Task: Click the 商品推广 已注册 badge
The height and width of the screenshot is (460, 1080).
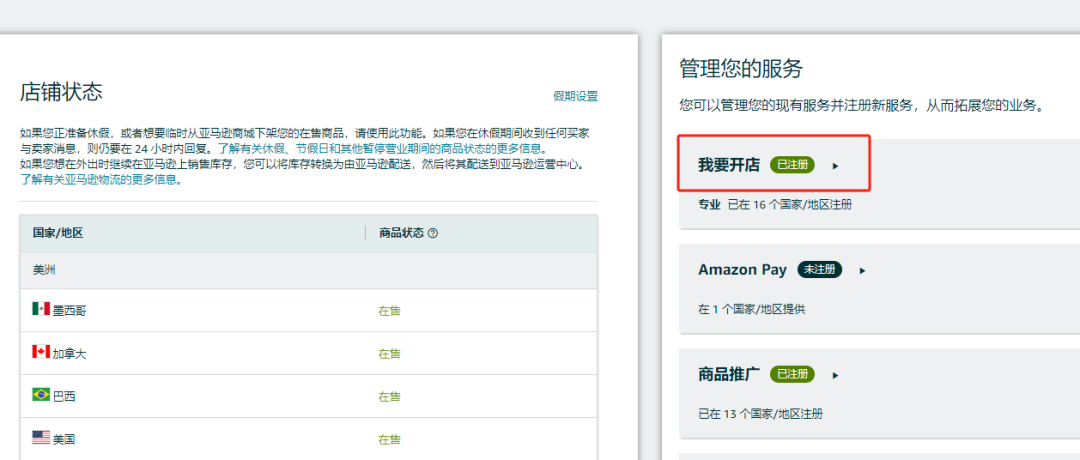Action: [x=792, y=375]
